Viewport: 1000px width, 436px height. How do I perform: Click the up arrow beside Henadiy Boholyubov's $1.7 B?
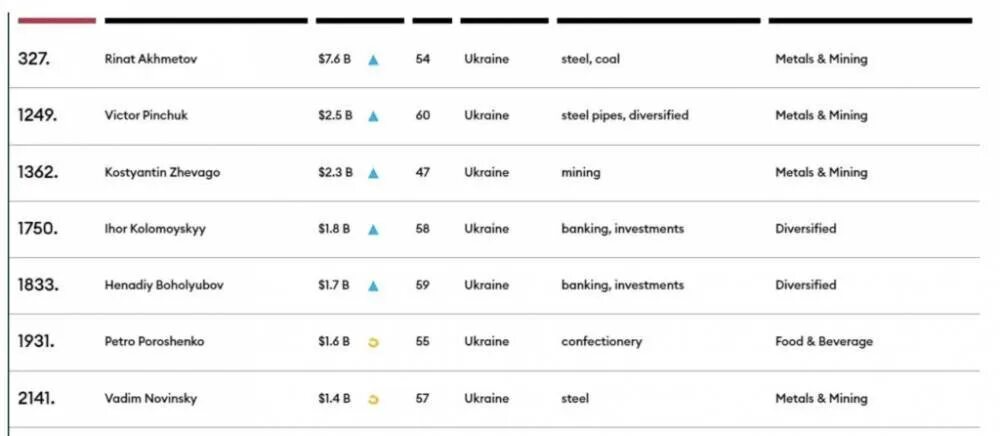(373, 286)
